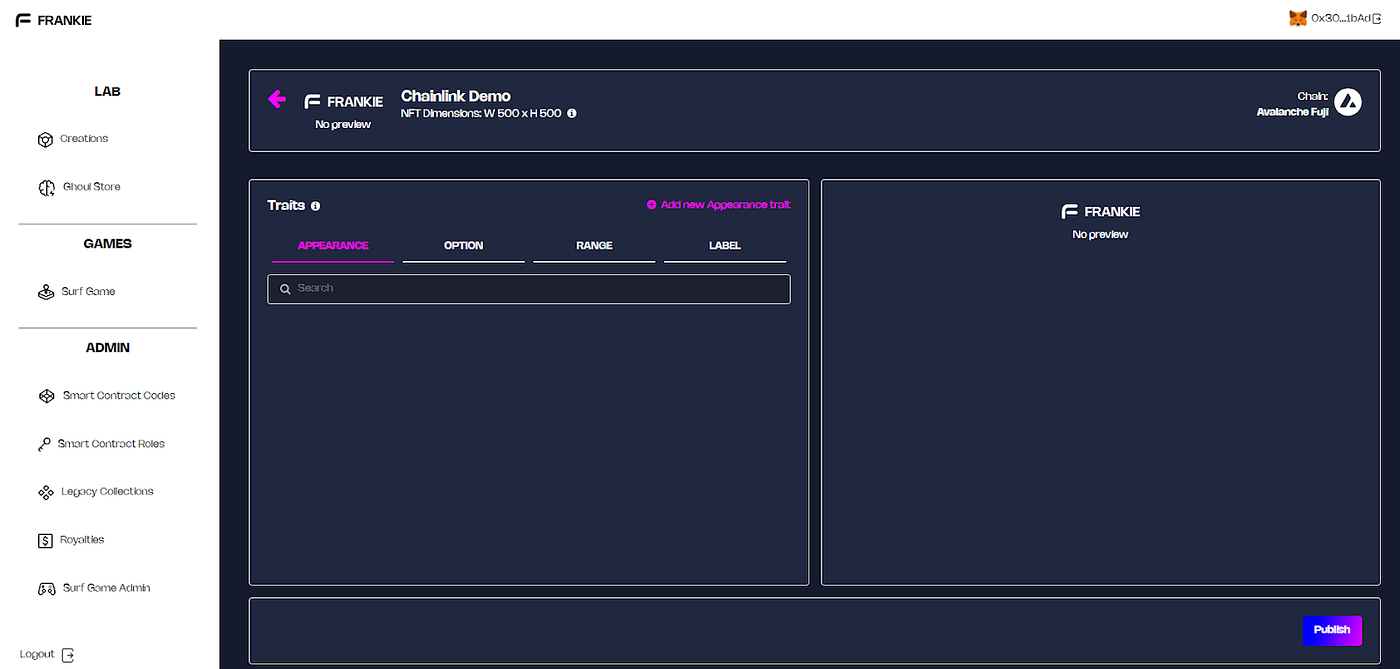The image size is (1400, 669).
Task: Open Surf Game from sidebar
Action: [88, 292]
